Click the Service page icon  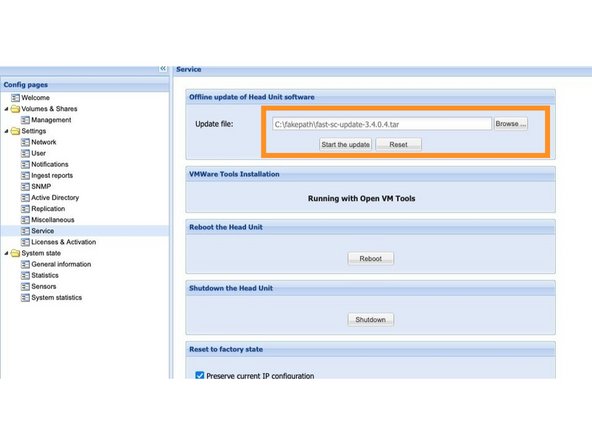(25, 231)
